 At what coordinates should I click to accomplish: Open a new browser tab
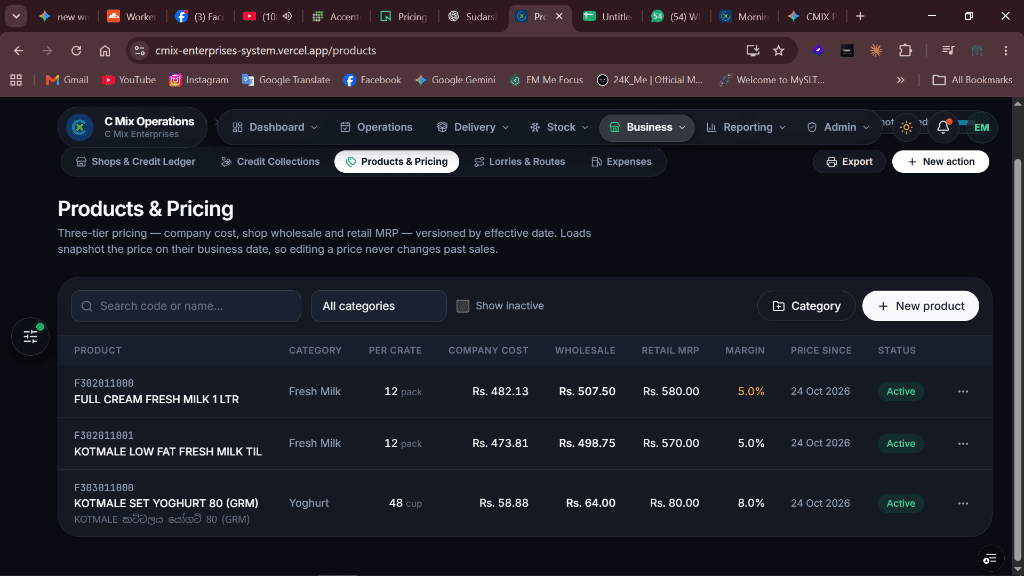860,16
